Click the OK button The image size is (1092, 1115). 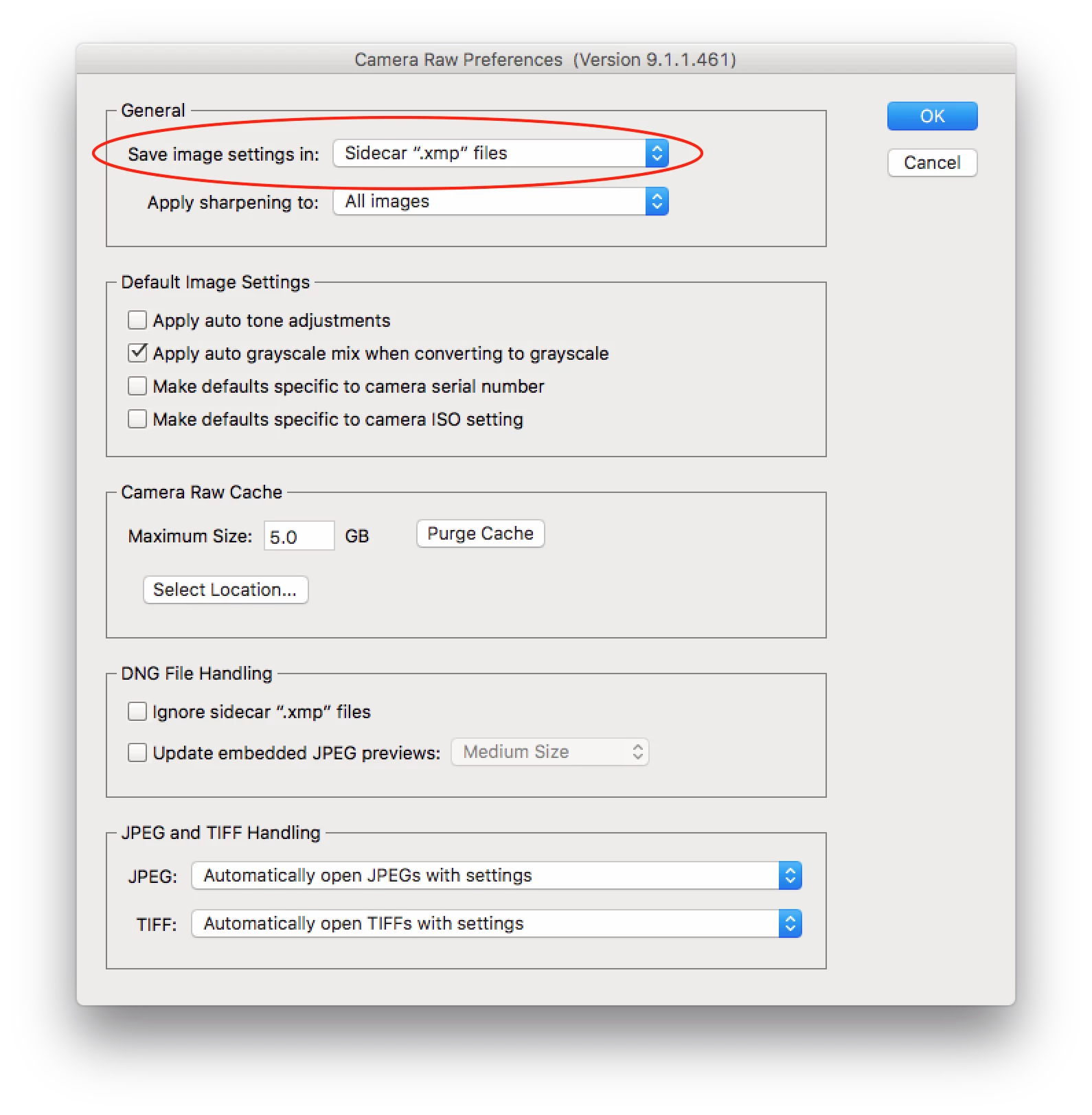932,116
